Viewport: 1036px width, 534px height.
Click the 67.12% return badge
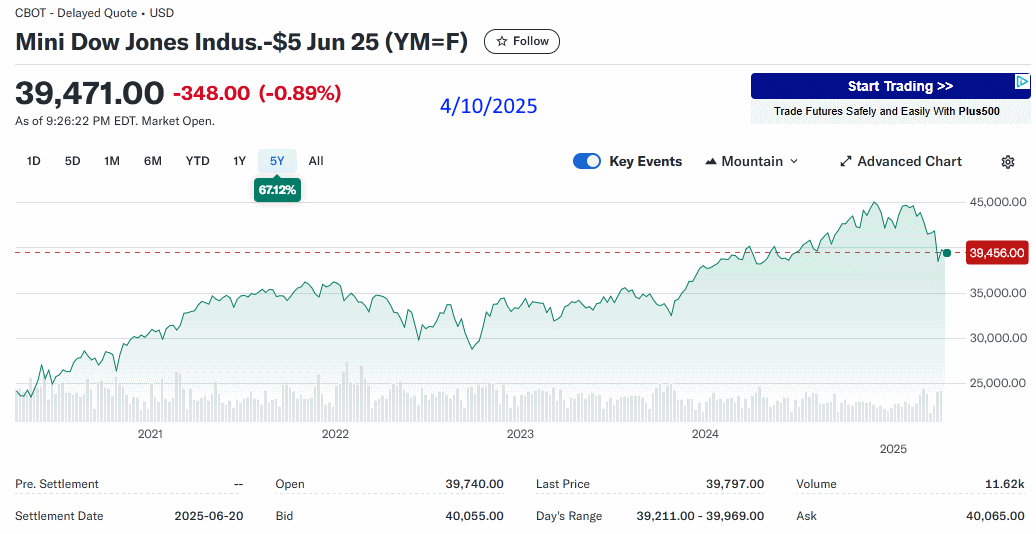coord(278,190)
